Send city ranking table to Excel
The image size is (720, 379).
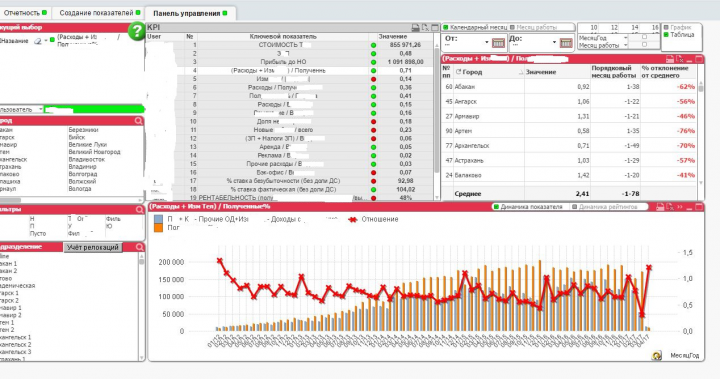point(680,59)
